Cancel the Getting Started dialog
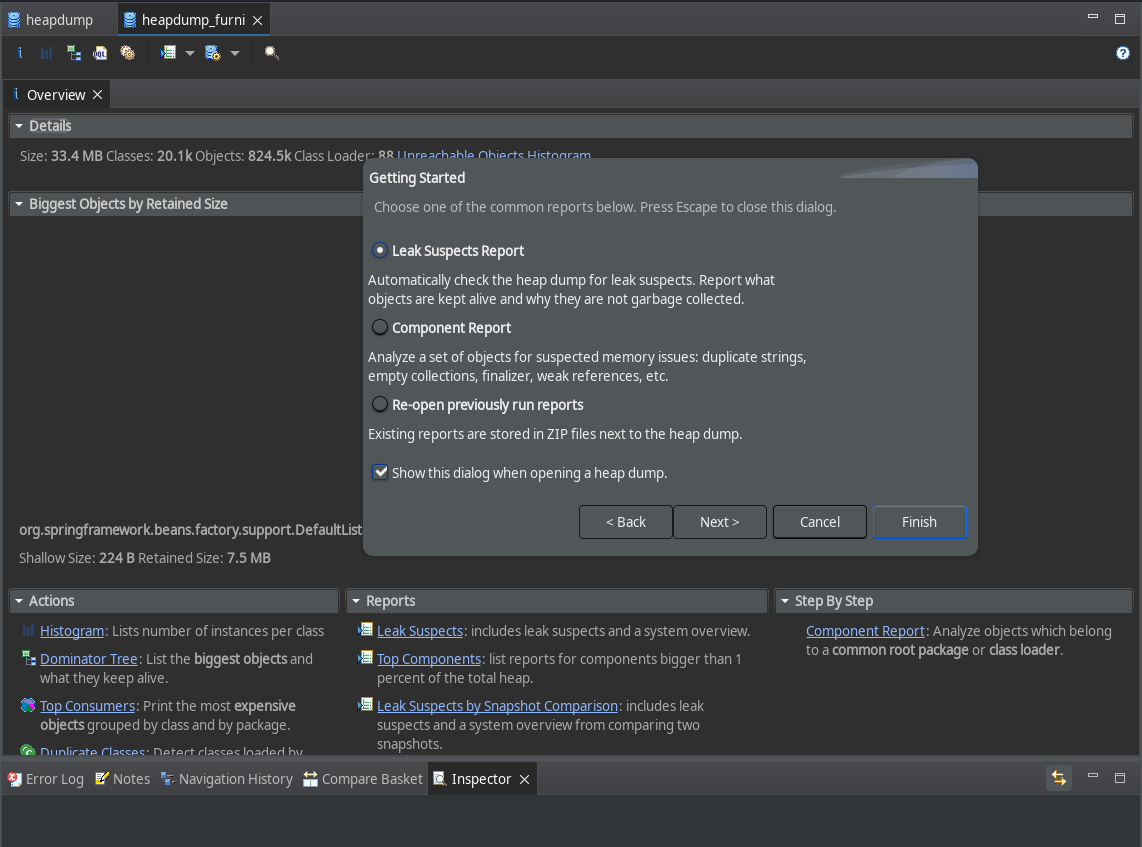Image resolution: width=1142 pixels, height=847 pixels. (x=819, y=521)
